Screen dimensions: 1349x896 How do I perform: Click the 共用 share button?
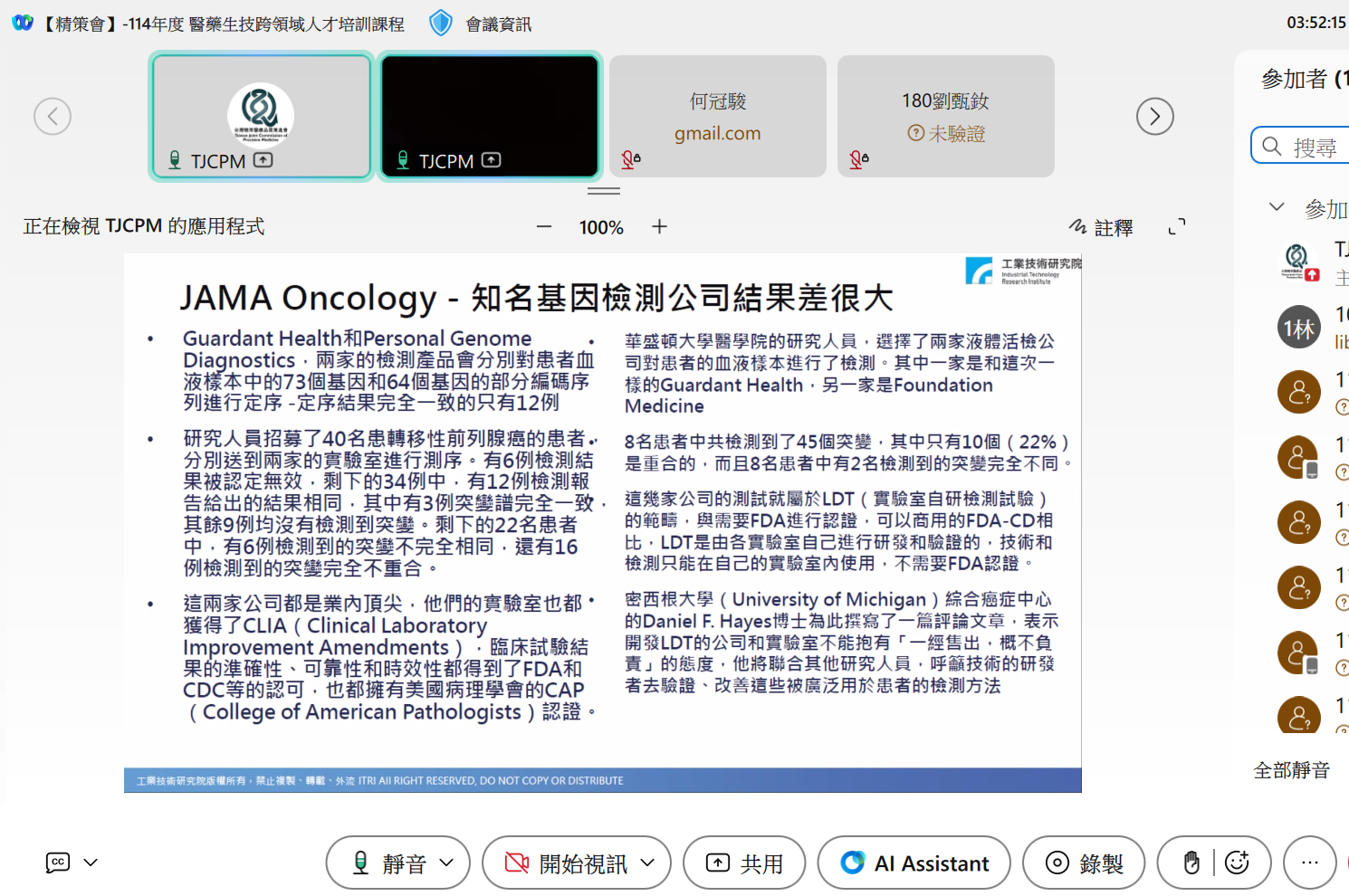click(x=745, y=863)
